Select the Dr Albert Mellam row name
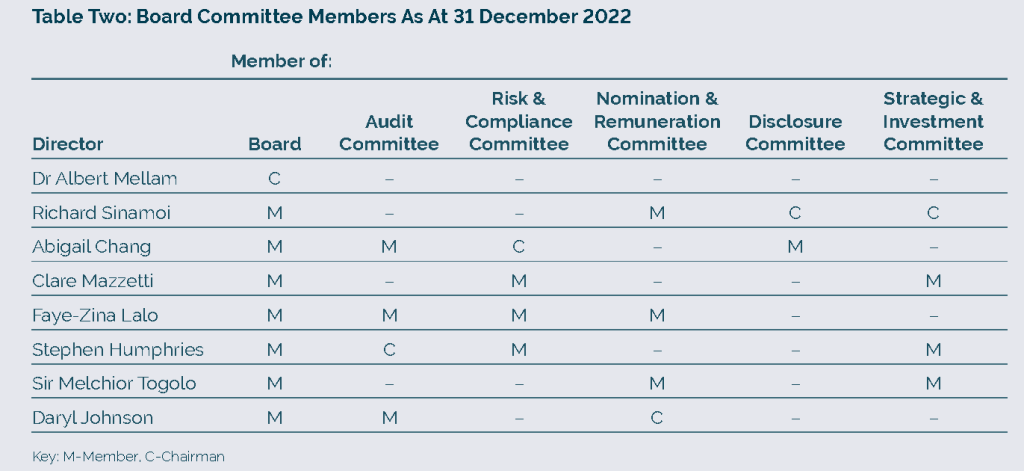Viewport: 1024px width, 471px height. click(x=104, y=178)
